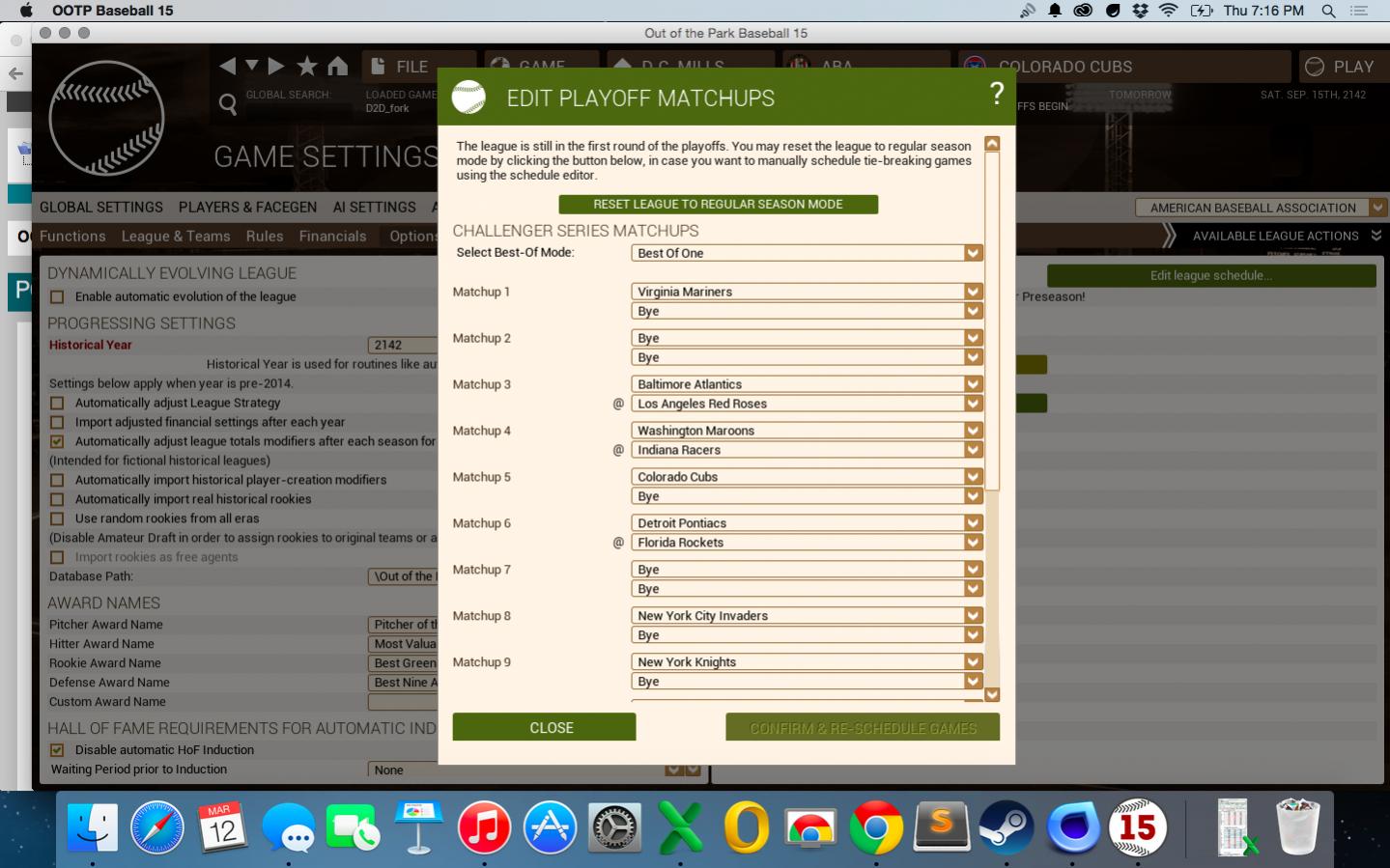Viewport: 1390px width, 868px height.
Task: Check Use random rookies from all eras
Action: pos(57,518)
